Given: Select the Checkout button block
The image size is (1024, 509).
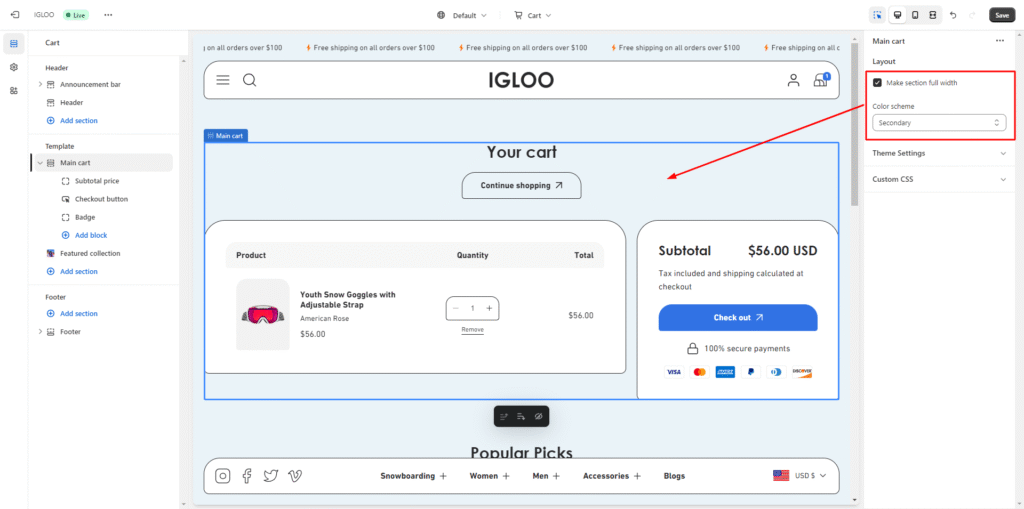Looking at the screenshot, I should pos(101,199).
